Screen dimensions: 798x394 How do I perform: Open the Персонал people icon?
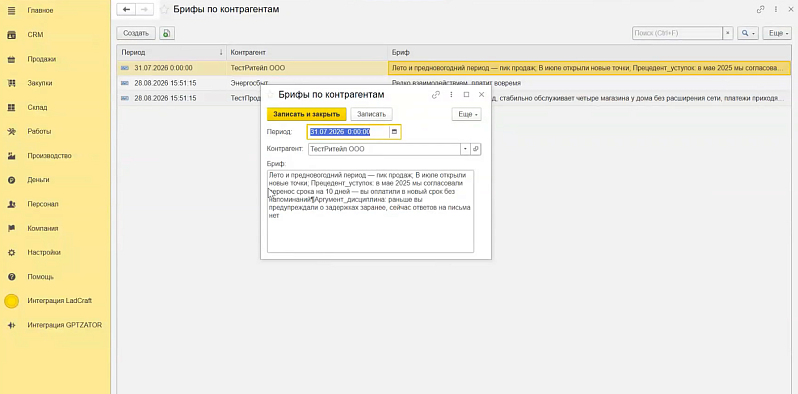[x=11, y=204]
